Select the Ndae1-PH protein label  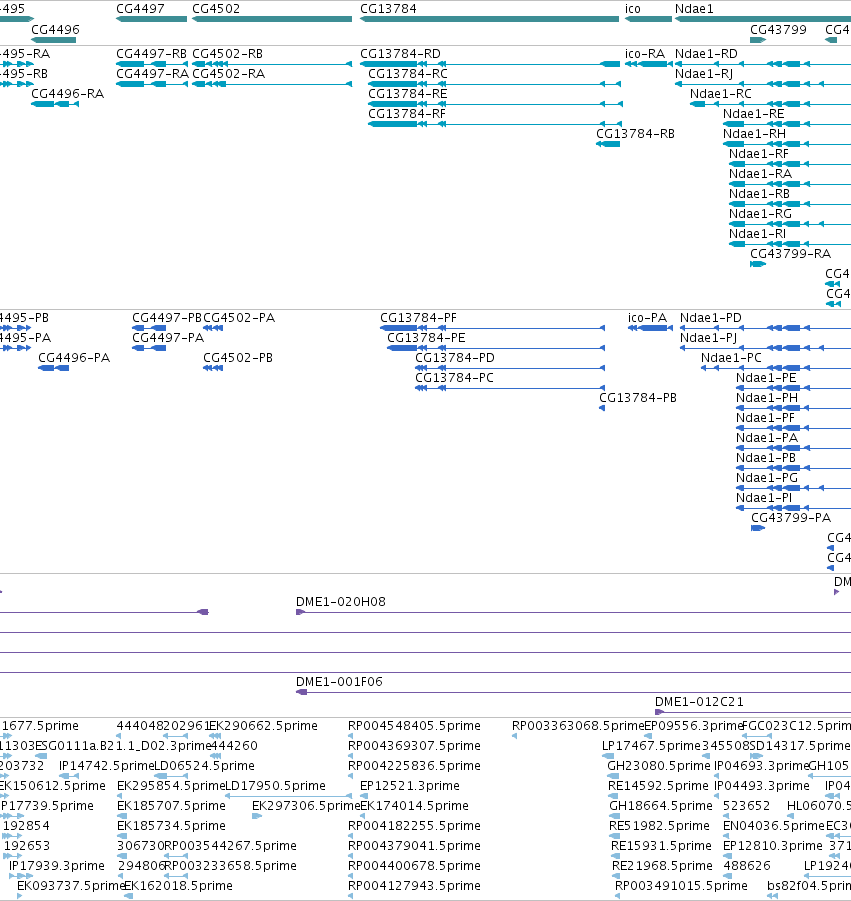tap(767, 398)
